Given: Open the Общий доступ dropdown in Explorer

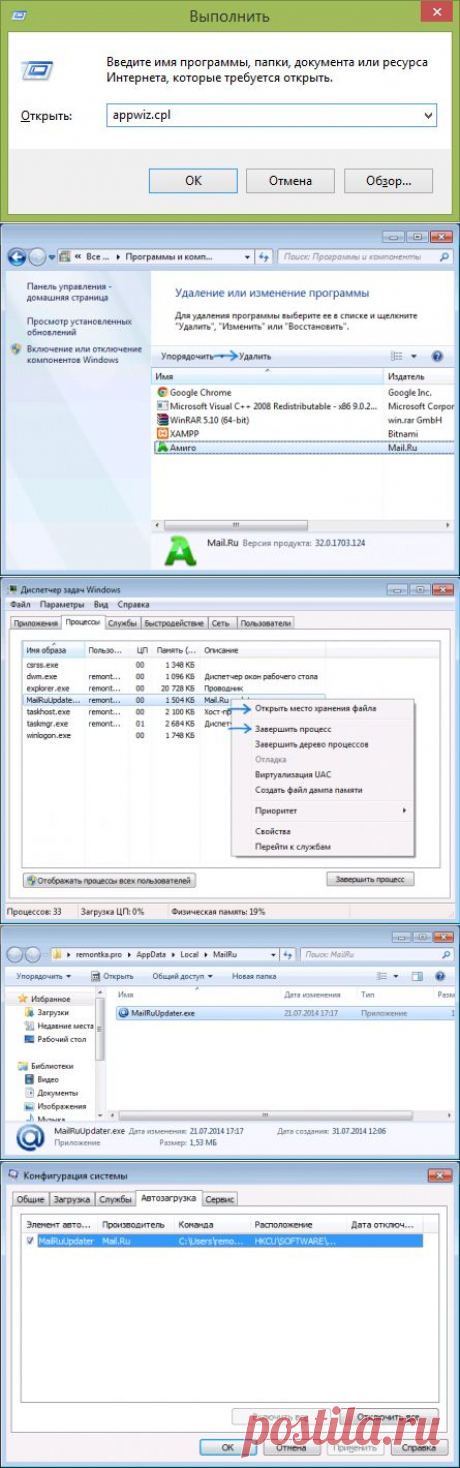Looking at the screenshot, I should tap(180, 976).
